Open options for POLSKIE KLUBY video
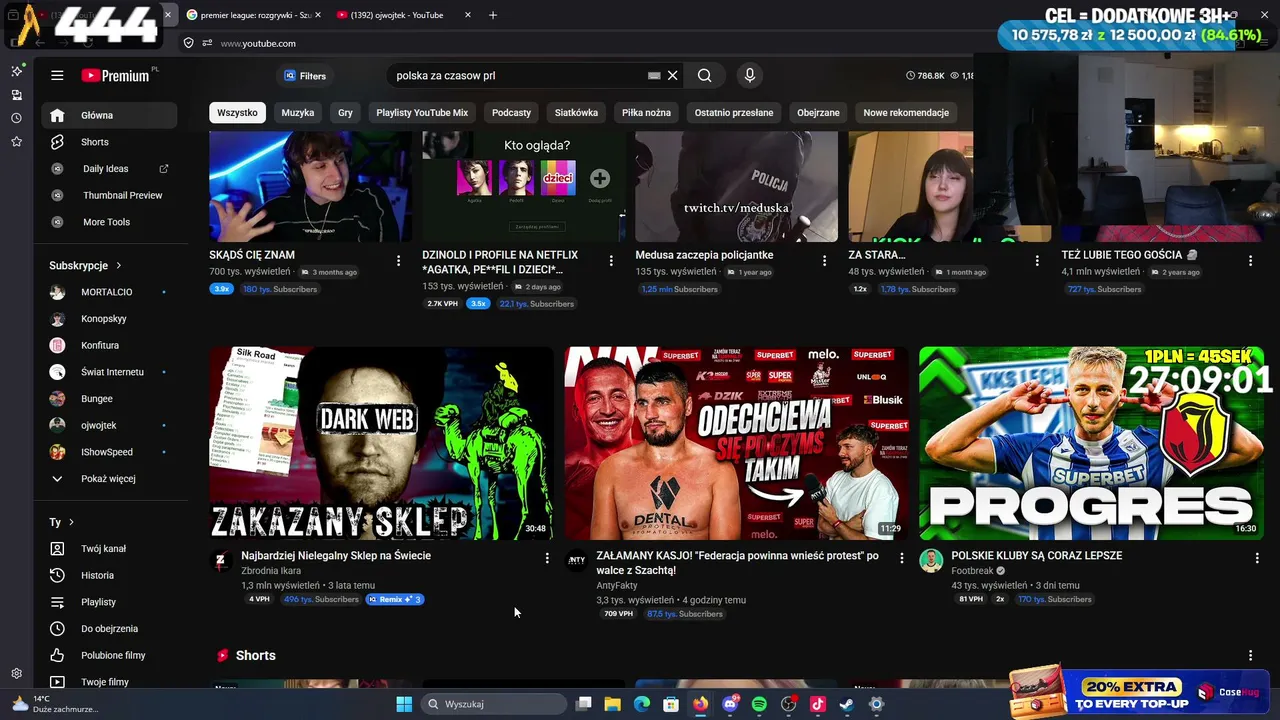1280x720 pixels. pyautogui.click(x=1257, y=558)
